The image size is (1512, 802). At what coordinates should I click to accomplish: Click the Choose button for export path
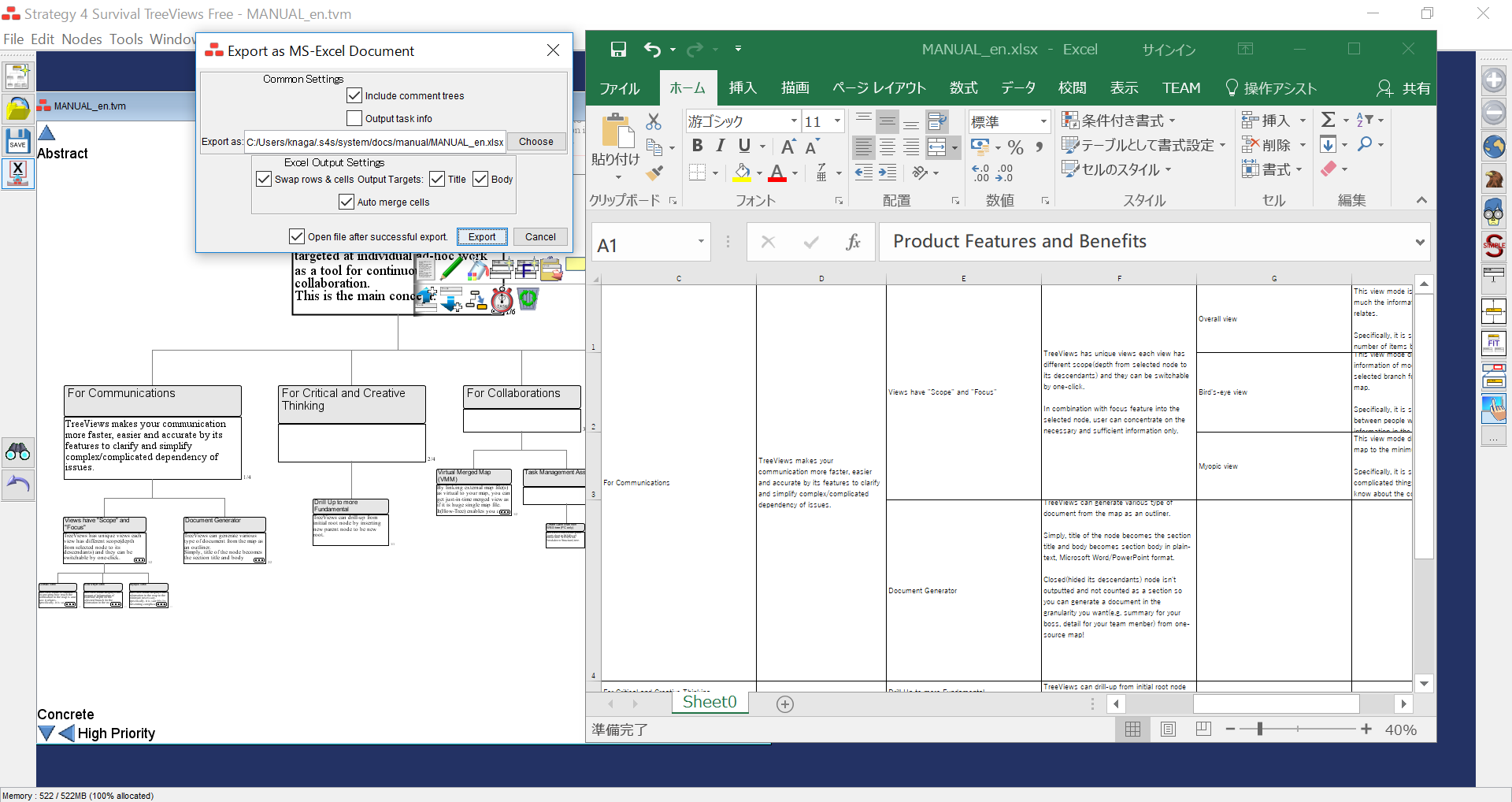pos(536,142)
